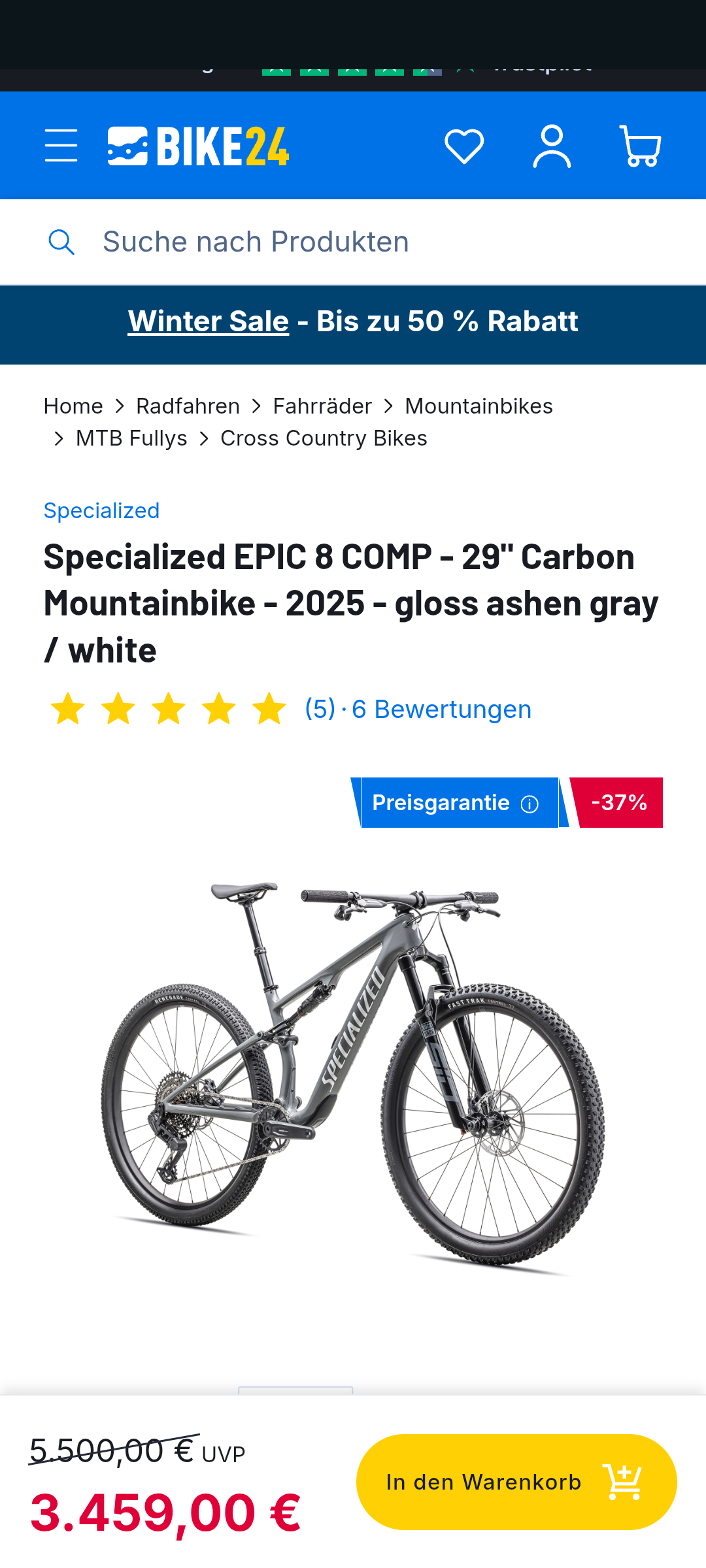Open the Specialized brand link
The height and width of the screenshot is (1568, 706).
pos(101,511)
